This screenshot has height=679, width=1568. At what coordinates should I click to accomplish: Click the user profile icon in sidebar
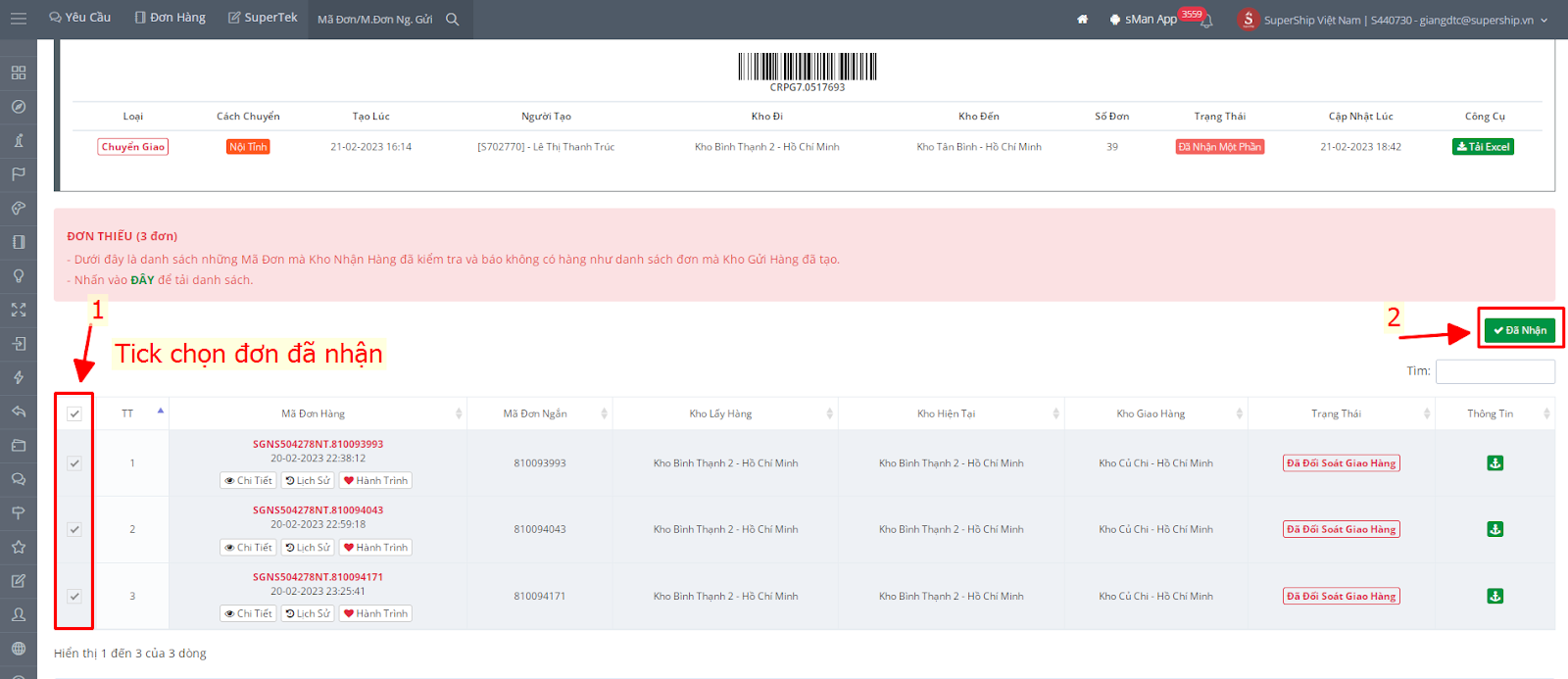[x=19, y=614]
